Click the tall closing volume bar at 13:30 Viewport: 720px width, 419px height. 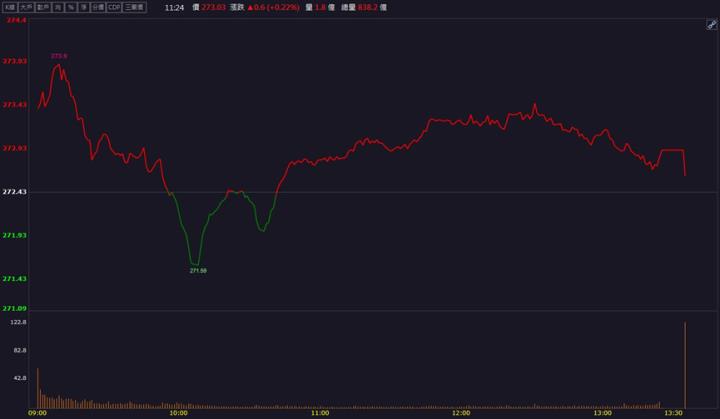685,365
